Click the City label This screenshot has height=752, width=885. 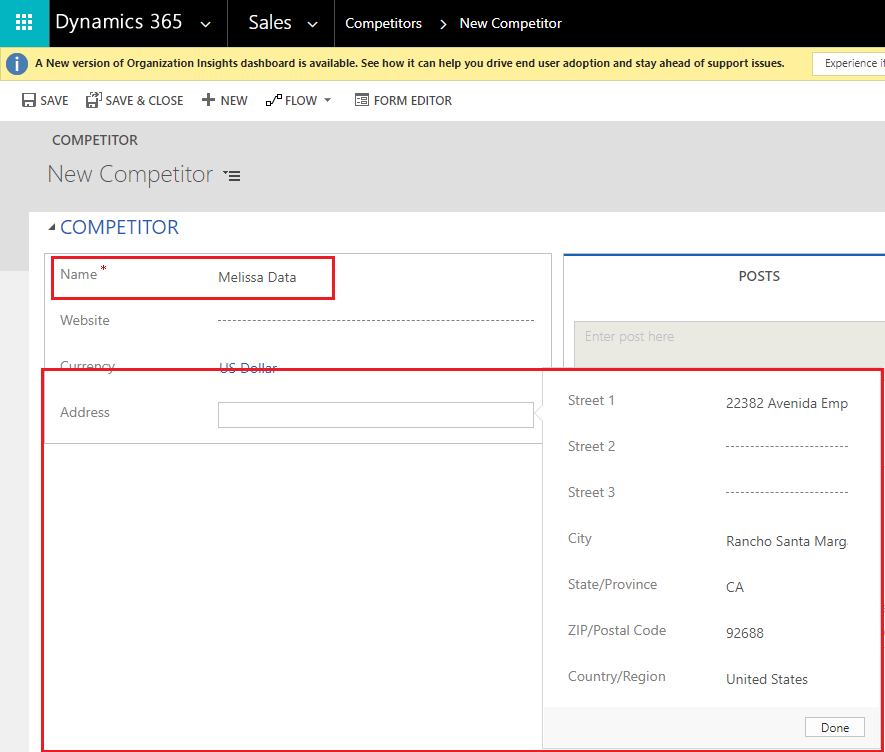click(x=580, y=538)
